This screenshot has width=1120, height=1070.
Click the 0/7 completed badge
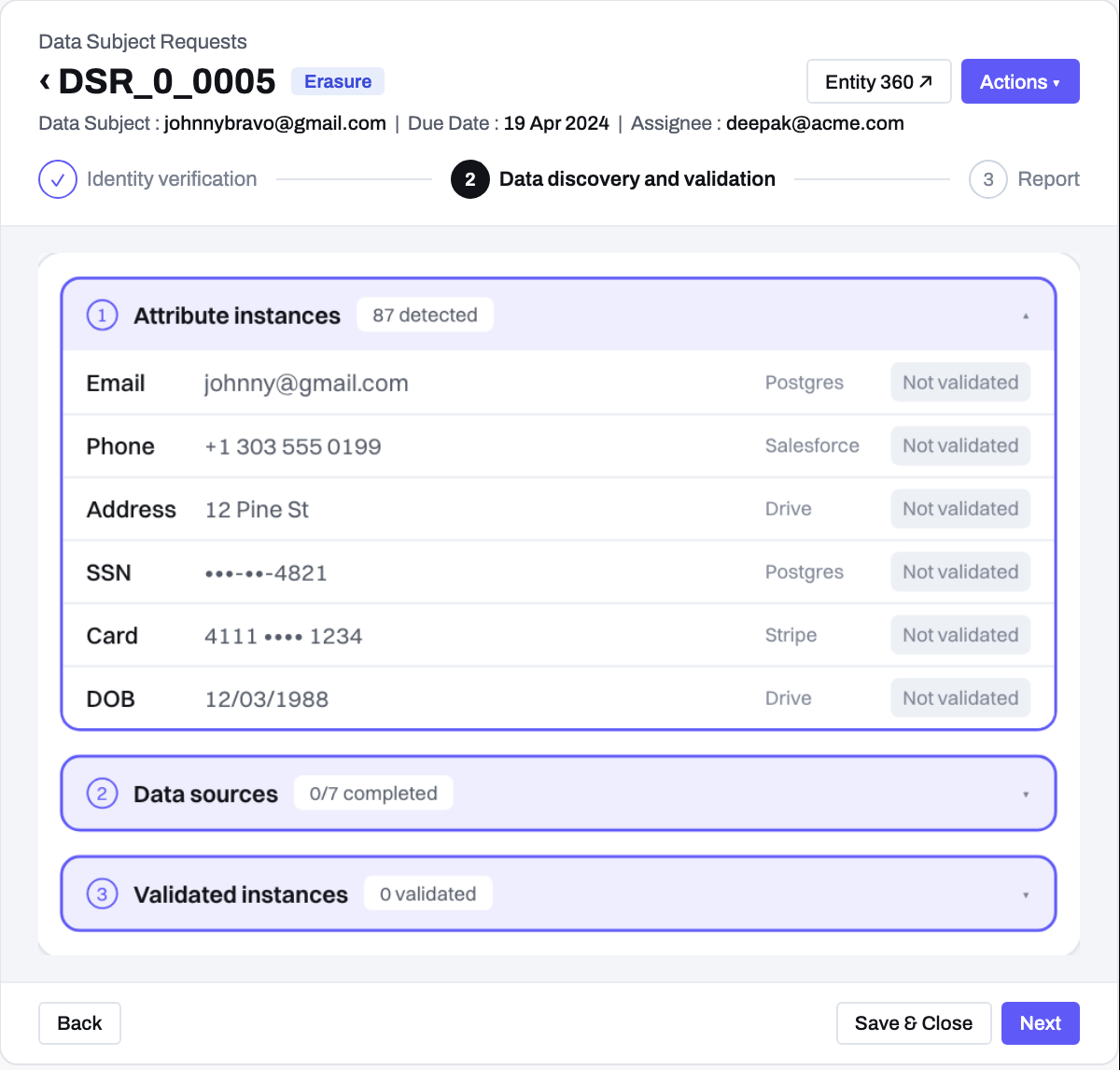[x=373, y=794]
